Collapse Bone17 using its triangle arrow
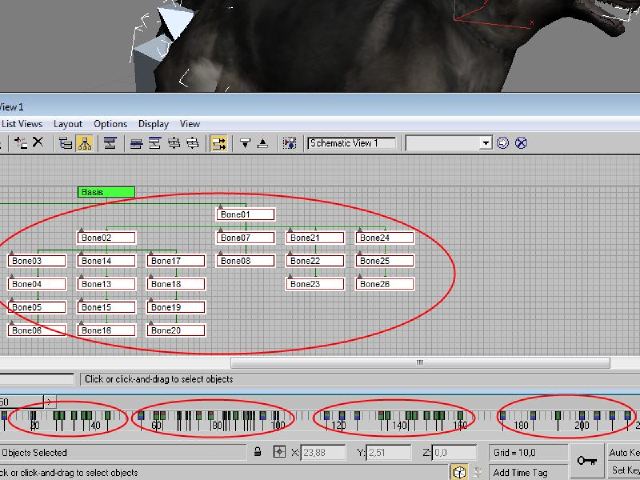This screenshot has width=640, height=480. (151, 253)
